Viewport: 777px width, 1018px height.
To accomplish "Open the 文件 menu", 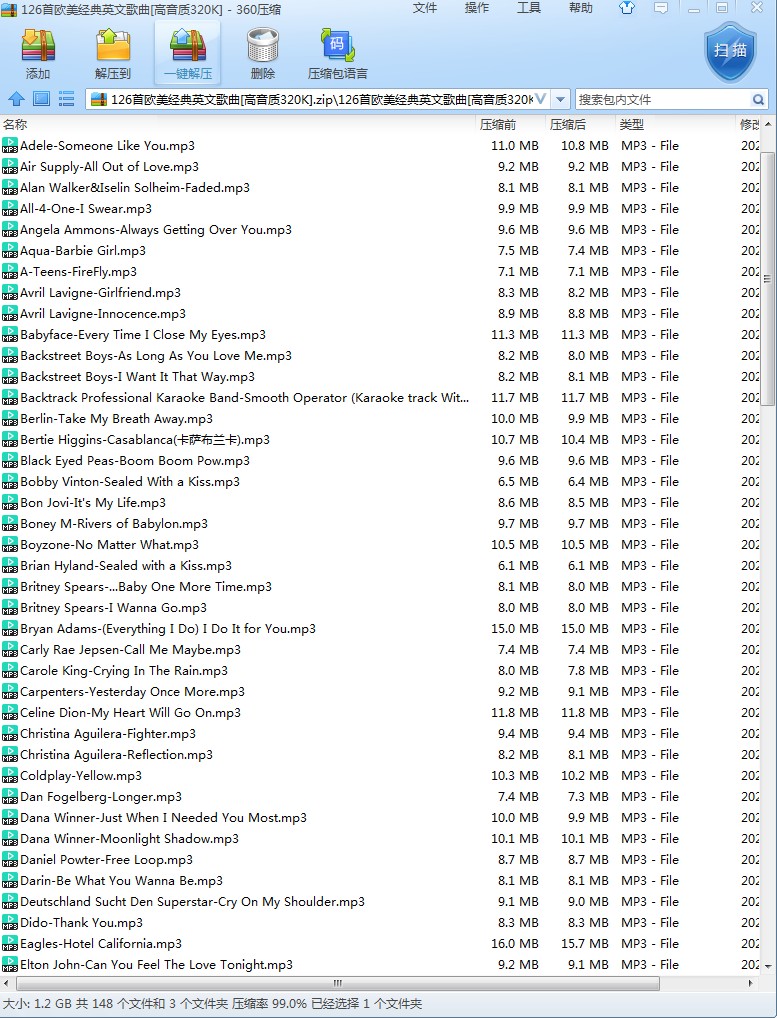I will click(425, 8).
